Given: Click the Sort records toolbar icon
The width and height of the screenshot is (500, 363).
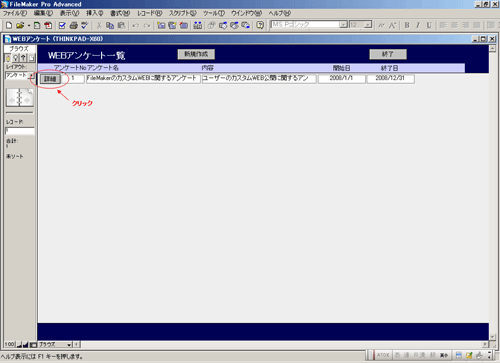Looking at the screenshot, I should point(198,25).
